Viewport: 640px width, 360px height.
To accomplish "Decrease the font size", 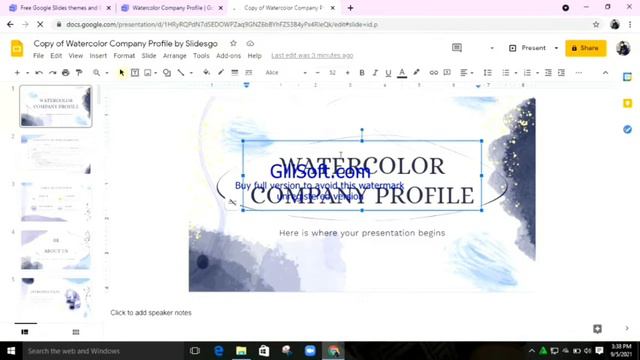I will [x=318, y=73].
